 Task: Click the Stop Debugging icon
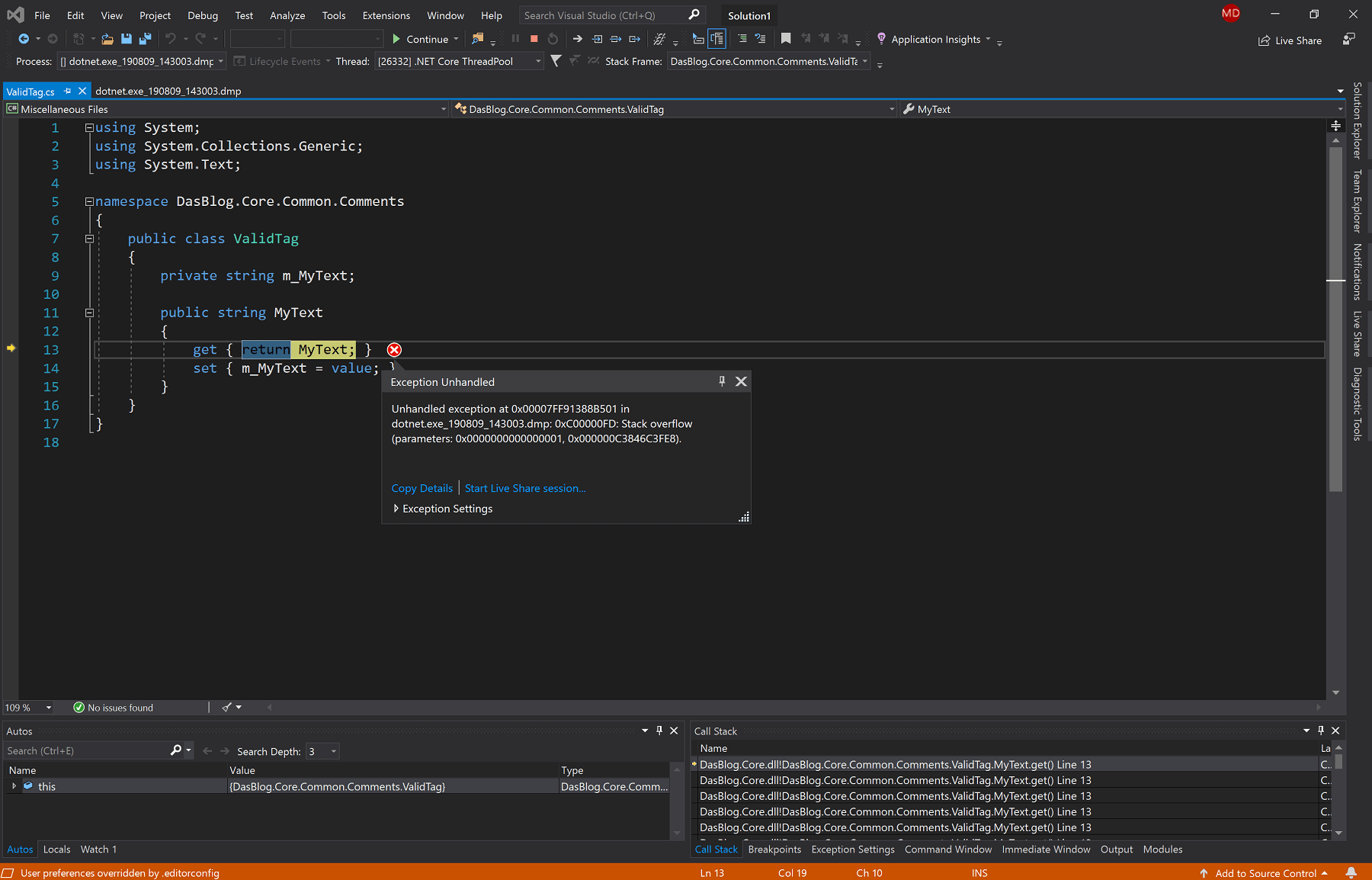(x=534, y=38)
